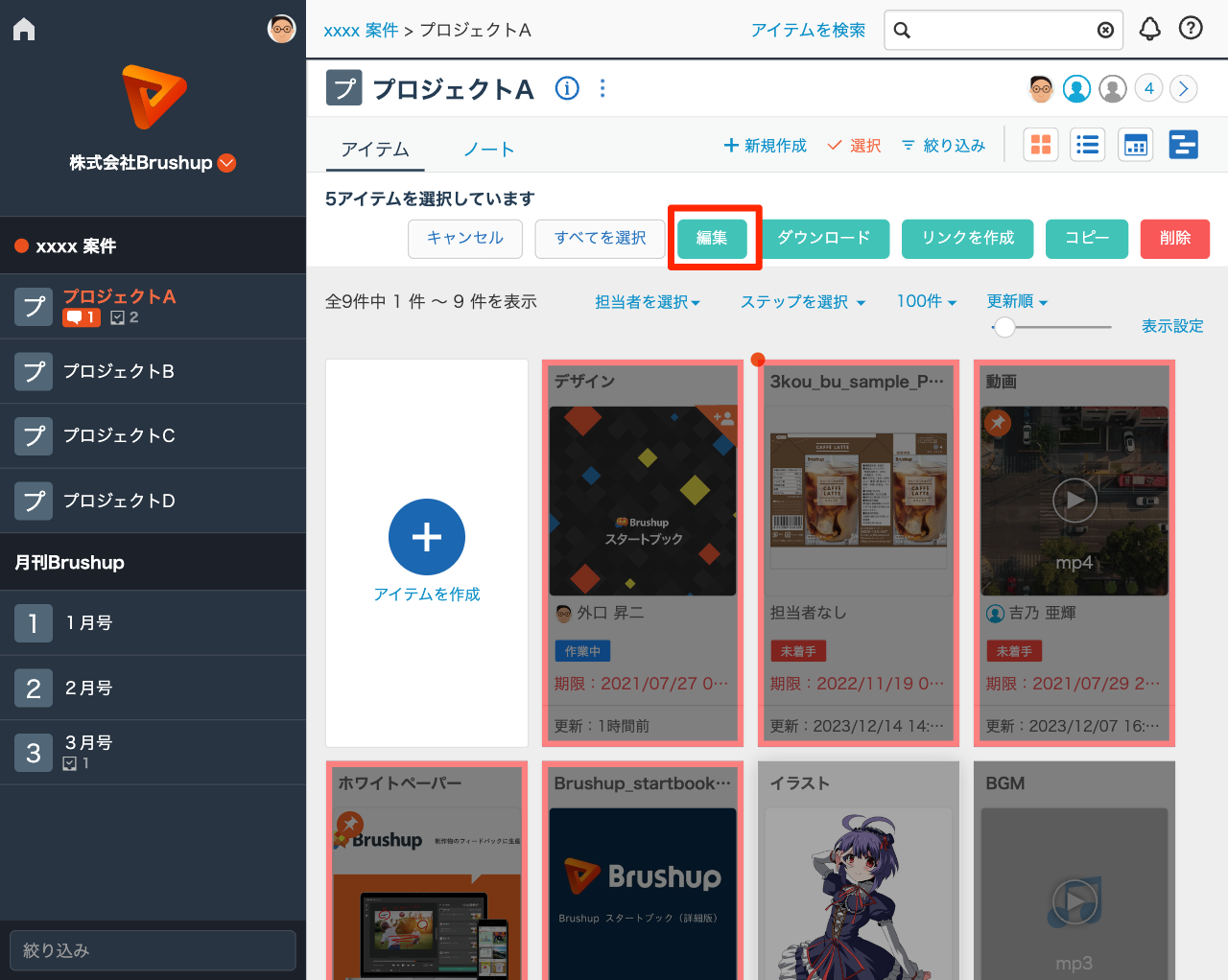This screenshot has width=1228, height=980.
Task: Open the 更新順 sort dropdown
Action: coord(1017,302)
